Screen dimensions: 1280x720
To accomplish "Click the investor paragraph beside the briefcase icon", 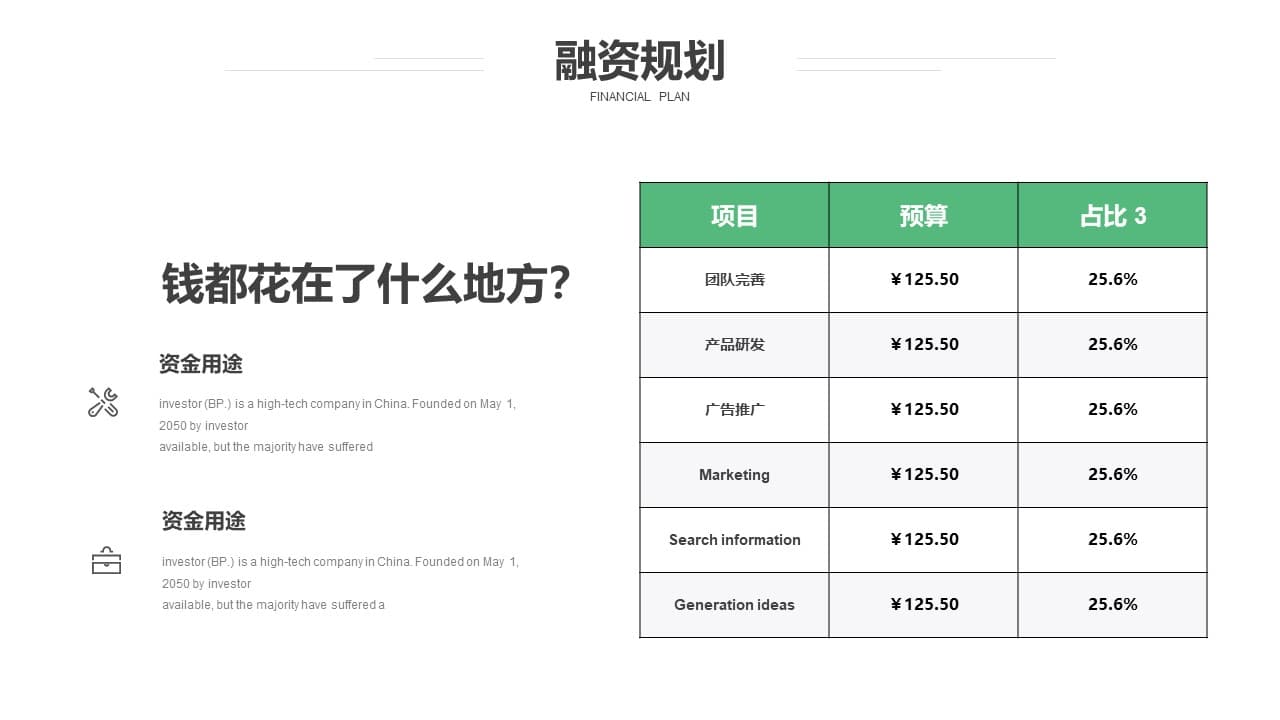I will pyautogui.click(x=341, y=583).
